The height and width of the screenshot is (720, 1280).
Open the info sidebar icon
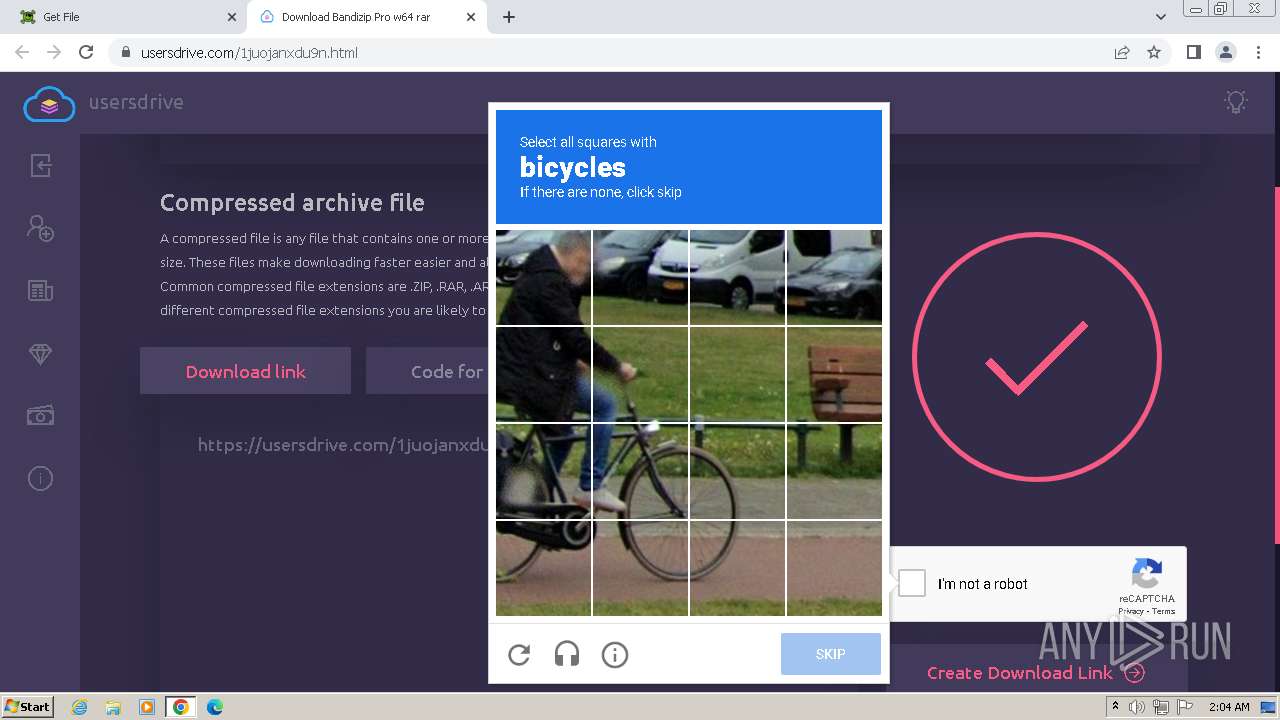click(x=40, y=479)
